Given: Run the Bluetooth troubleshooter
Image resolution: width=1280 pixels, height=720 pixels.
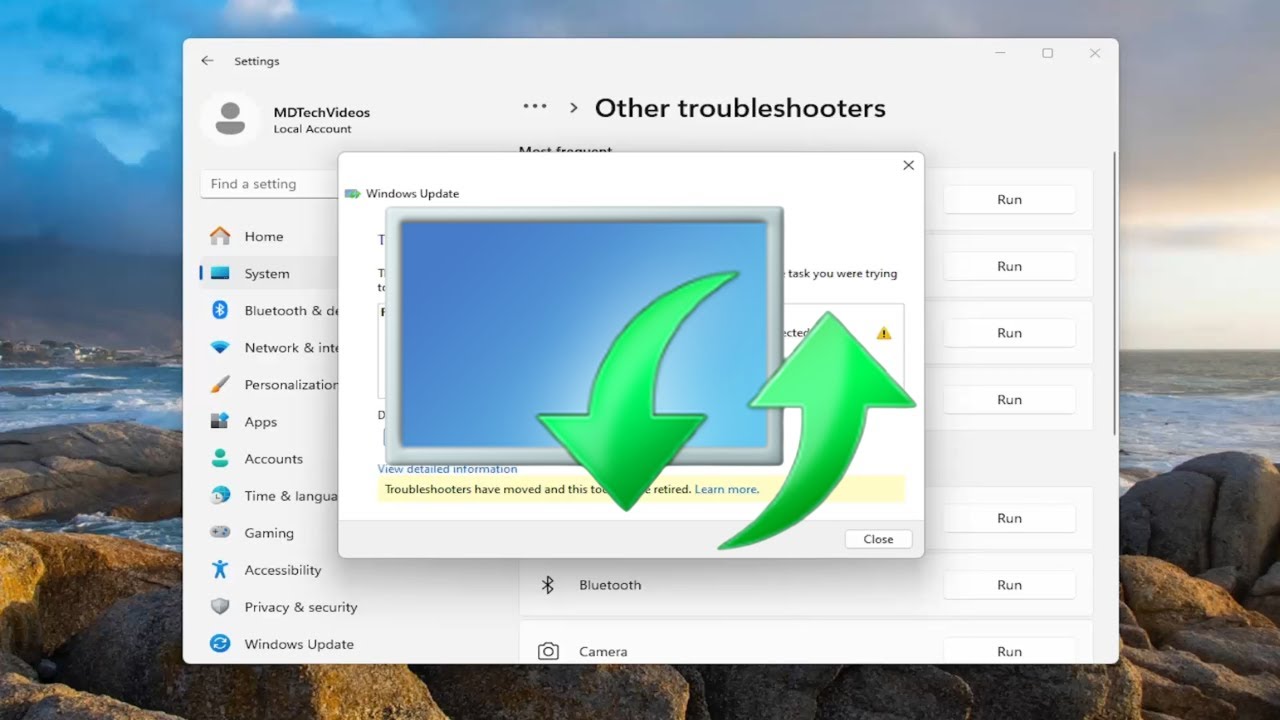Looking at the screenshot, I should pos(1009,585).
